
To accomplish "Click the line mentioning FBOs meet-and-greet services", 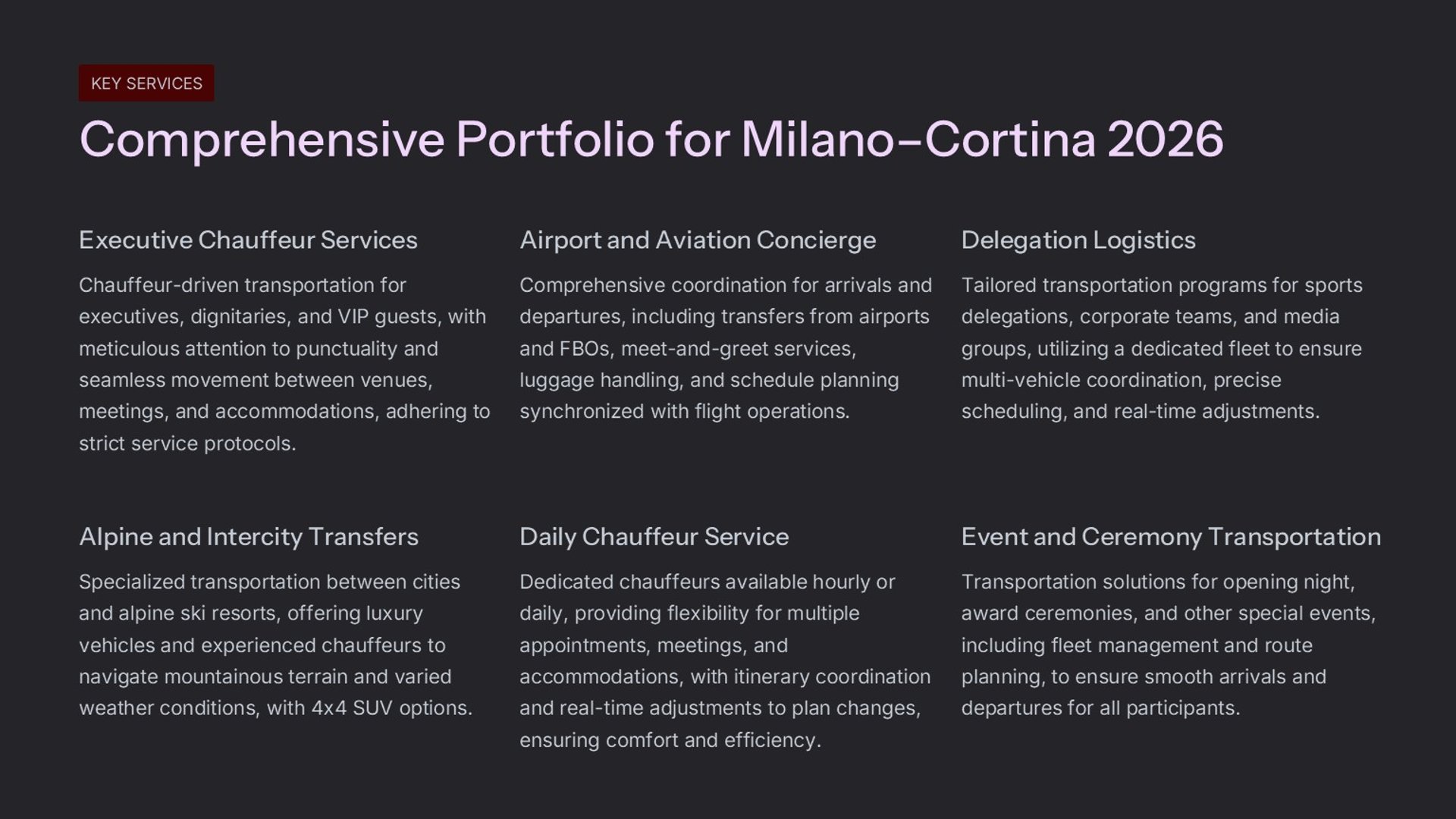I will 687,349.
